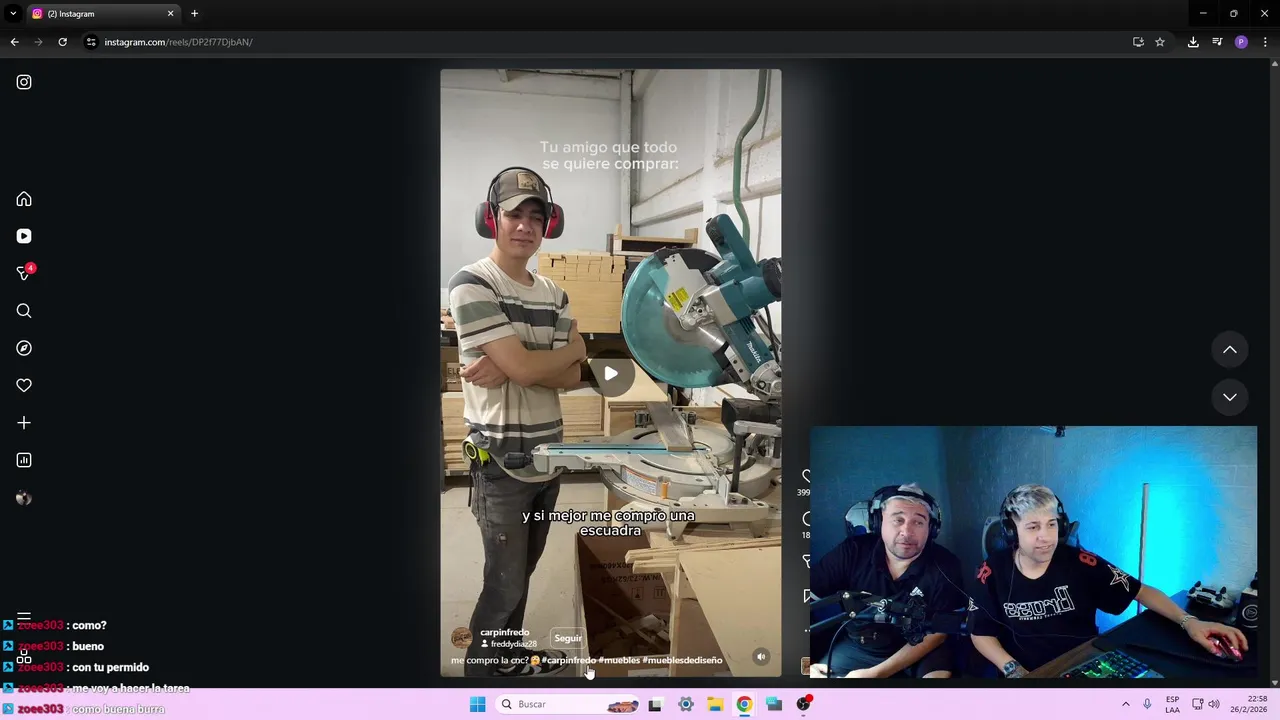Open carpinfredo's round avatar on reel

[462, 638]
